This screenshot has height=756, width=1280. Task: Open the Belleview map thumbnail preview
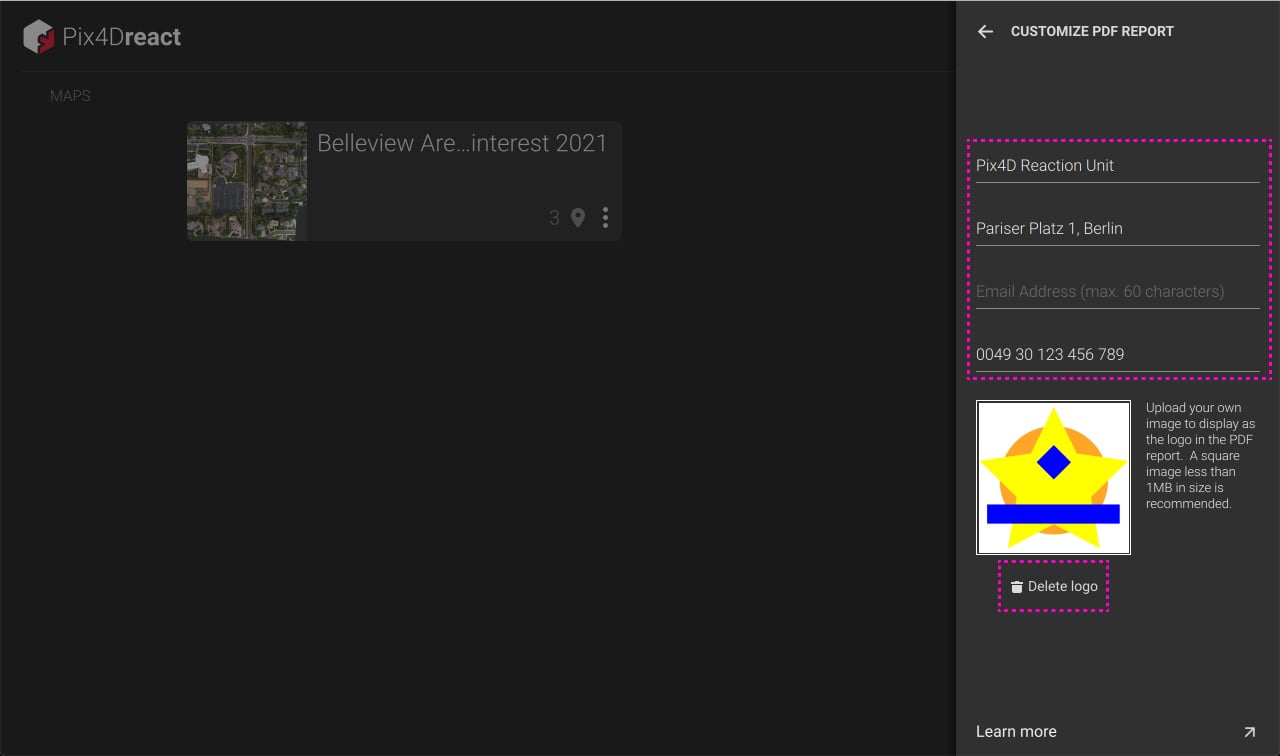click(x=246, y=180)
